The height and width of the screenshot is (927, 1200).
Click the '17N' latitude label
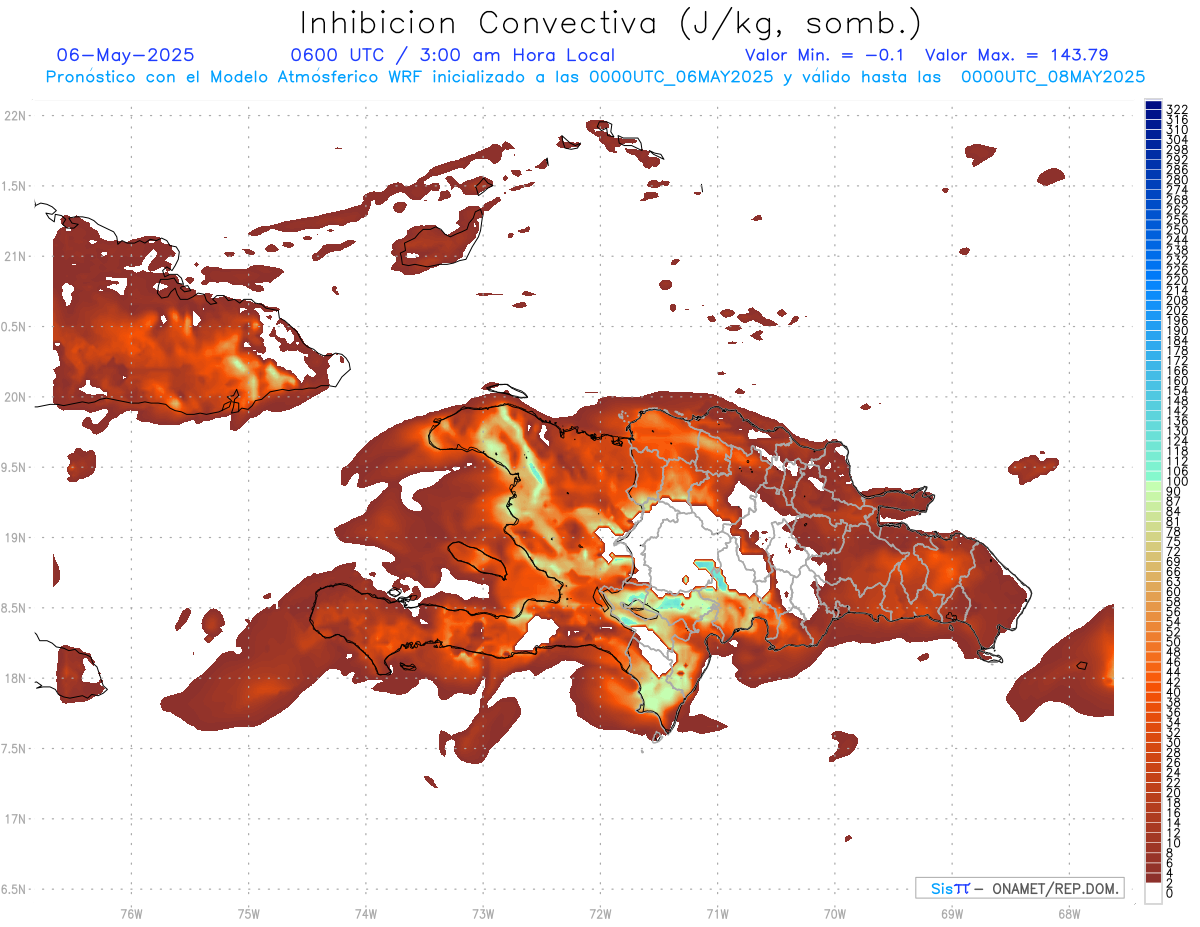click(x=14, y=819)
